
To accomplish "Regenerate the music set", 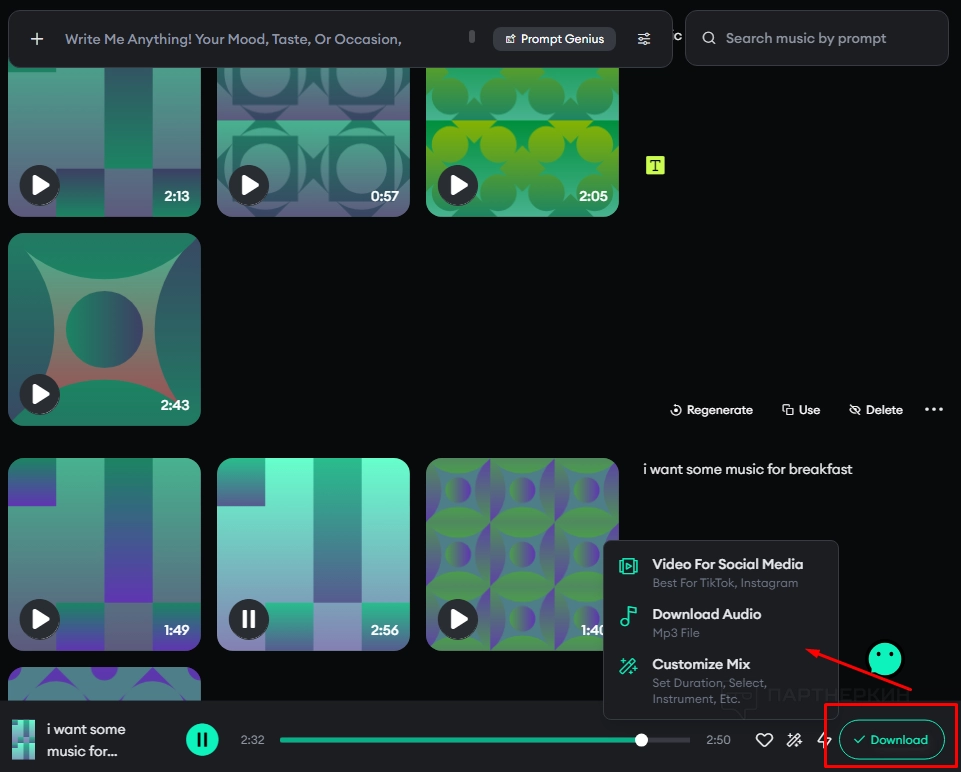I will 711,410.
